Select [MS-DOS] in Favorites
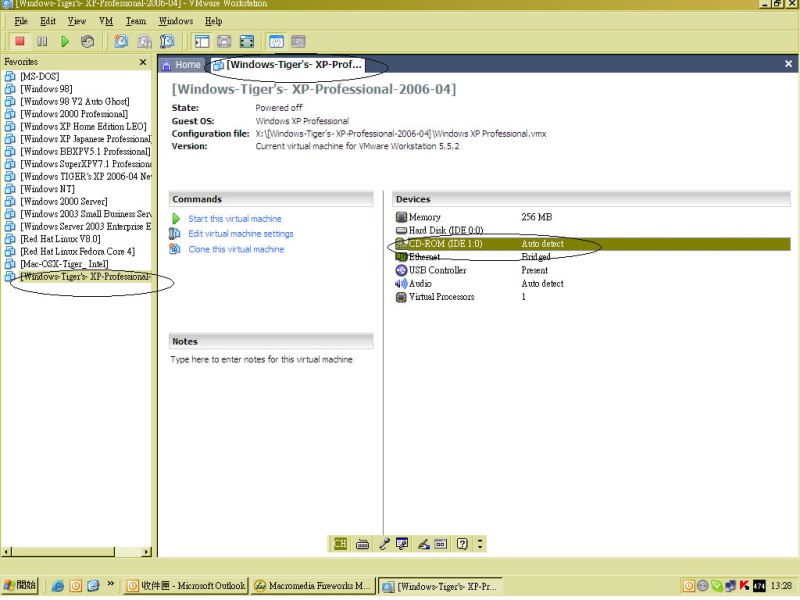Viewport: 800px width, 600px height. (39, 77)
